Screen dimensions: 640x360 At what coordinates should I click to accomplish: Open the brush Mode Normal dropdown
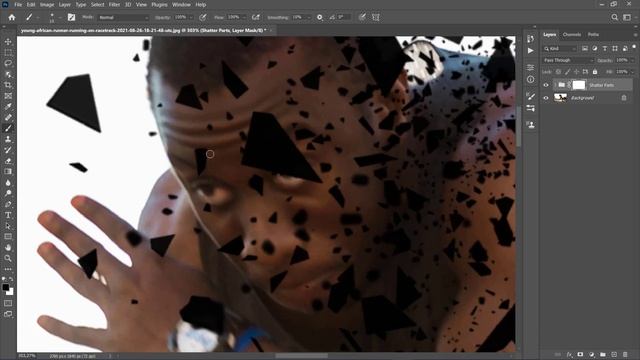[x=123, y=18]
